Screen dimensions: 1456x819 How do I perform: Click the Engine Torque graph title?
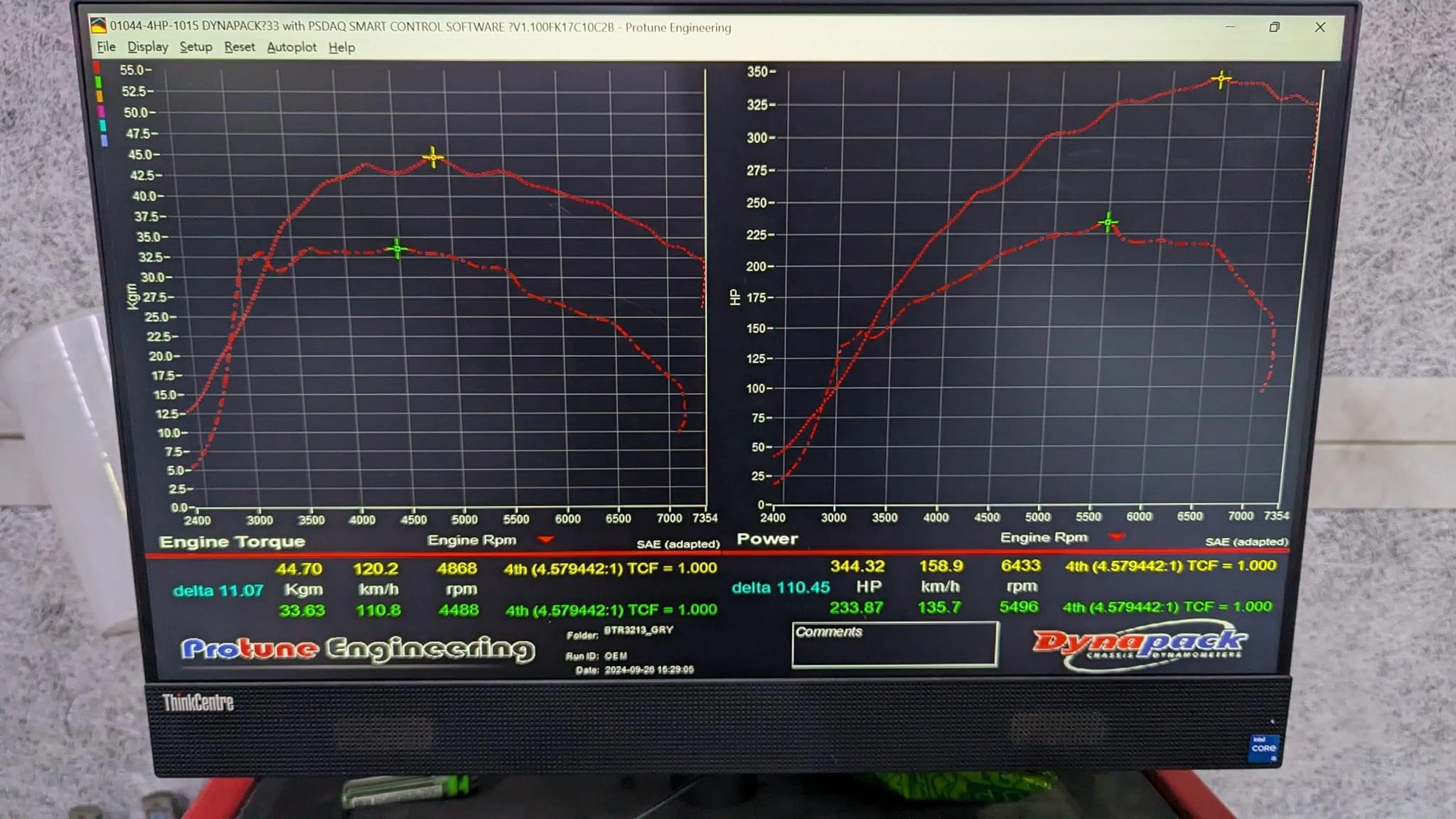tap(232, 542)
